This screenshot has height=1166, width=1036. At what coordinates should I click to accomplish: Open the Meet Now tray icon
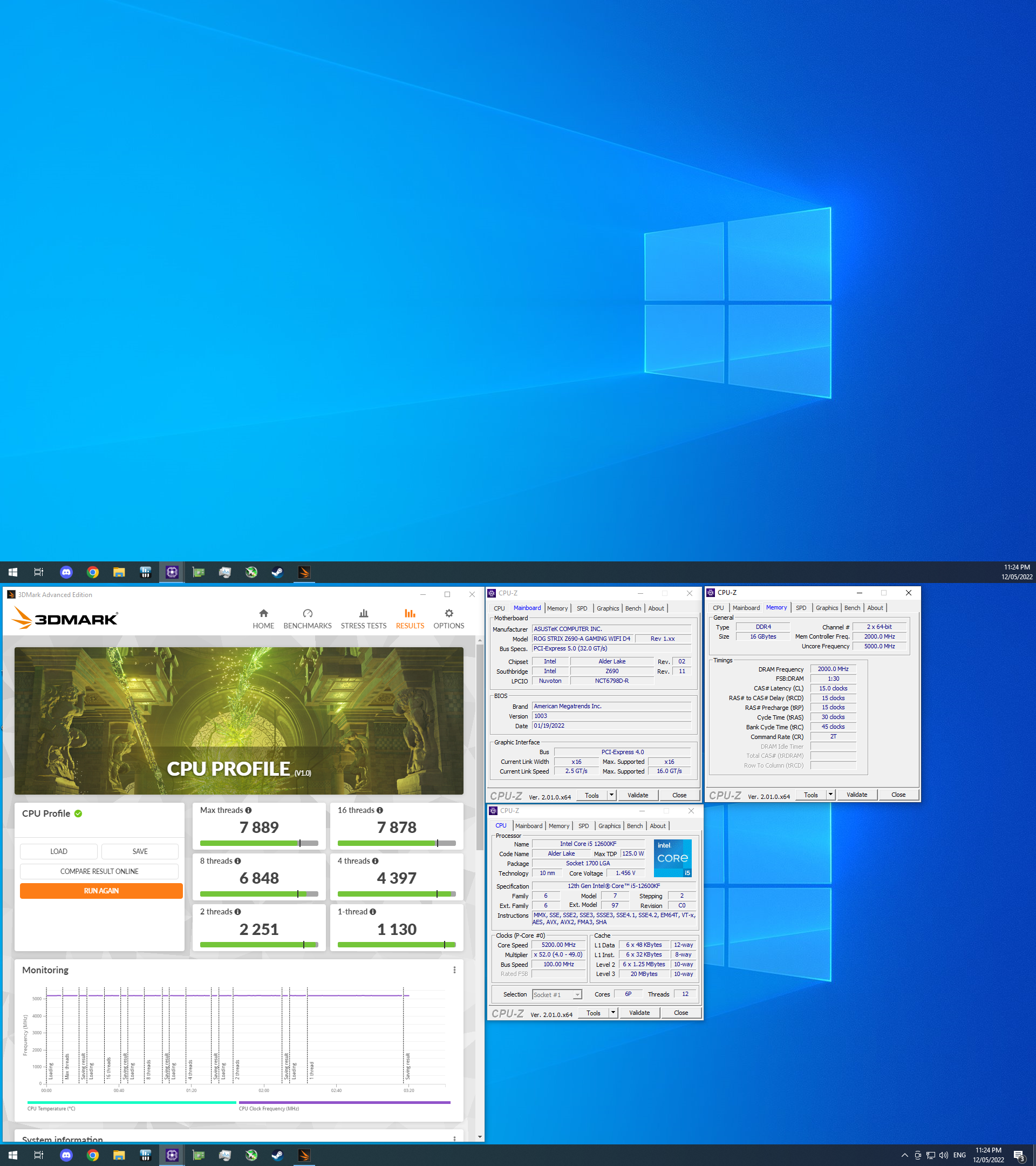[917, 1155]
